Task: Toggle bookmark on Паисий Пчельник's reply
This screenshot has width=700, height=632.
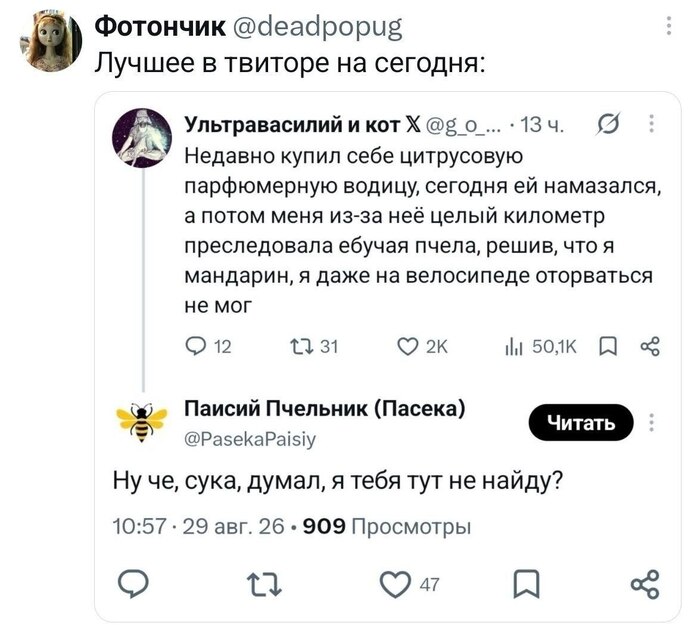Action: [526, 584]
